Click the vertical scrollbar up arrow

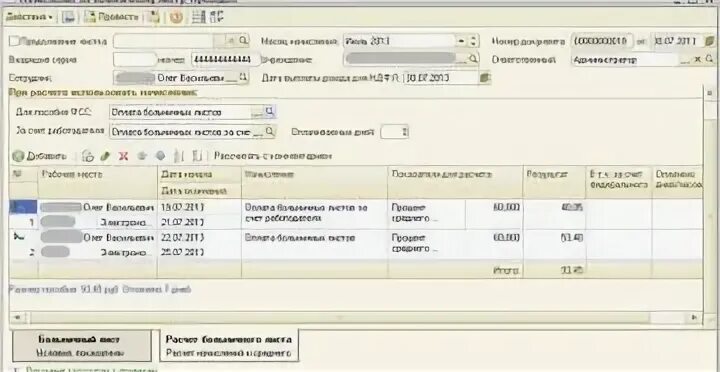tap(709, 92)
